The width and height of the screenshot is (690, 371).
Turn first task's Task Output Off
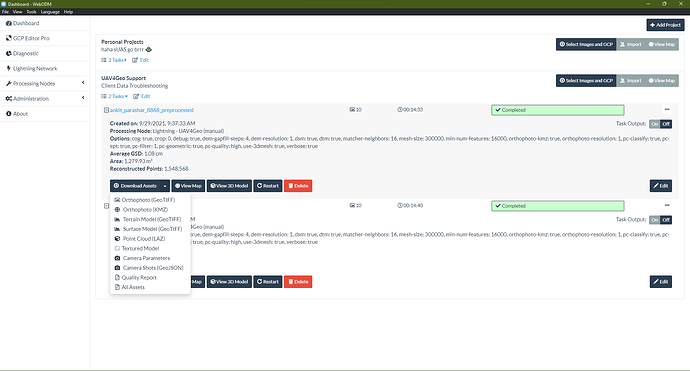pos(666,124)
